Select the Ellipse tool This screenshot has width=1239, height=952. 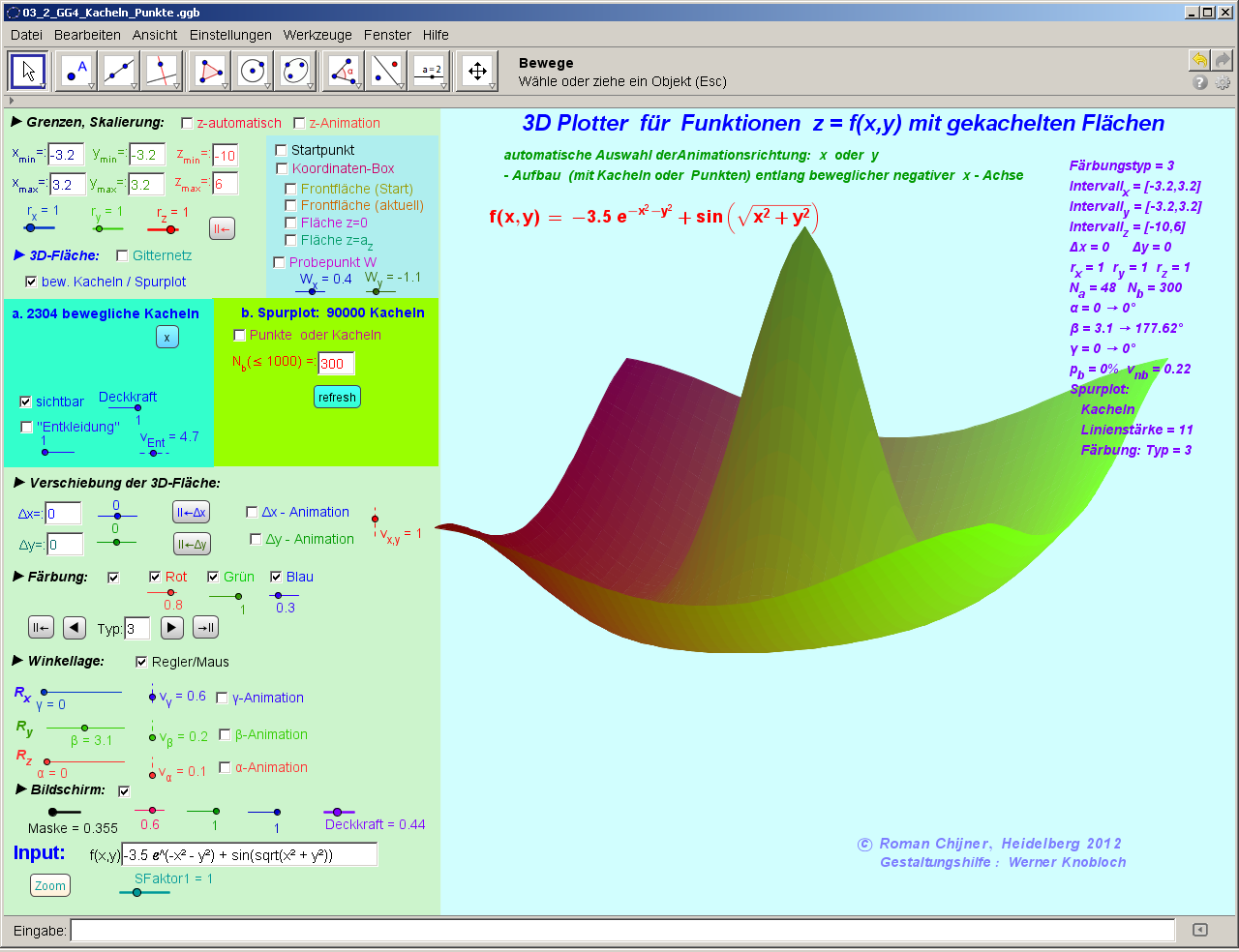295,72
